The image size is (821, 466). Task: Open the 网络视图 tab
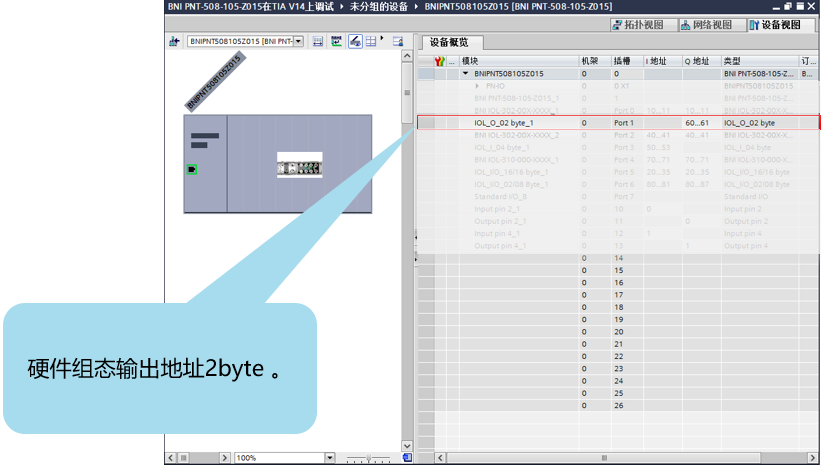pos(705,25)
